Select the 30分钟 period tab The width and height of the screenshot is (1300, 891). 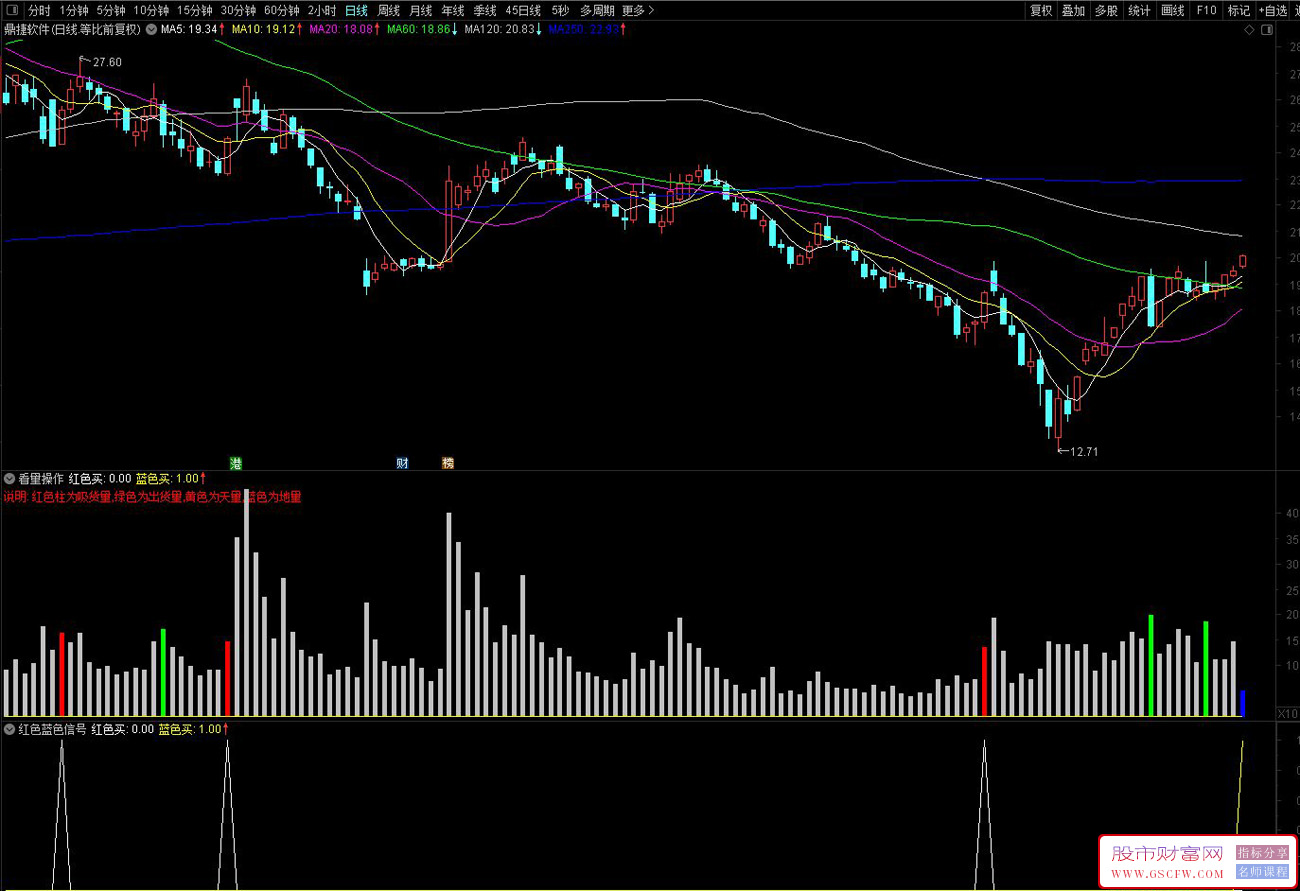tap(239, 10)
